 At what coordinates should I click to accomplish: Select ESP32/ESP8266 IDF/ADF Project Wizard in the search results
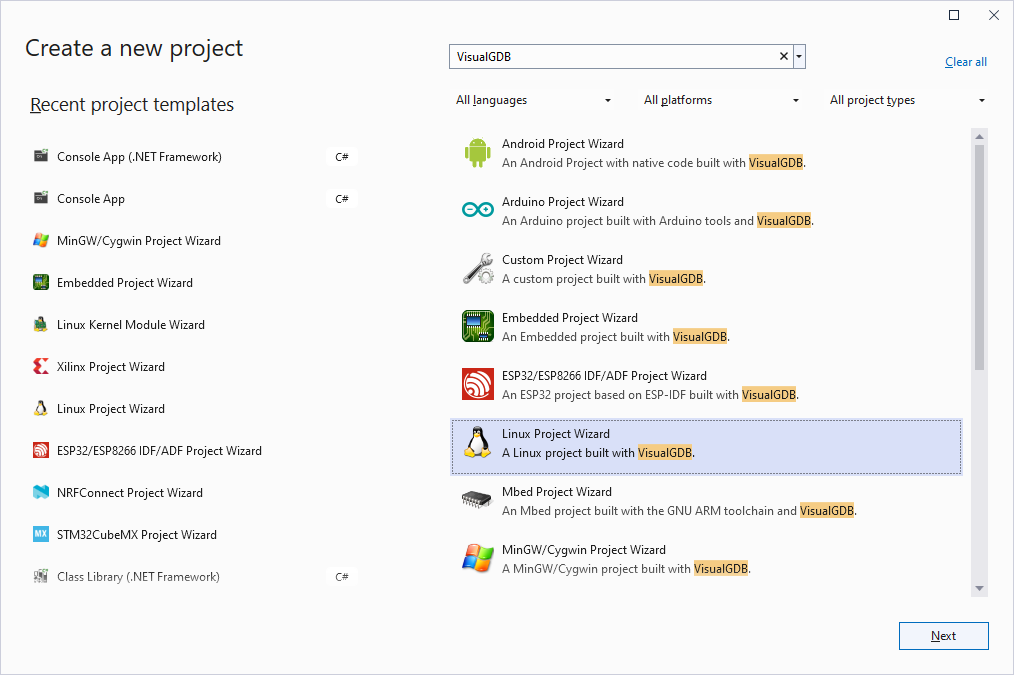click(706, 385)
